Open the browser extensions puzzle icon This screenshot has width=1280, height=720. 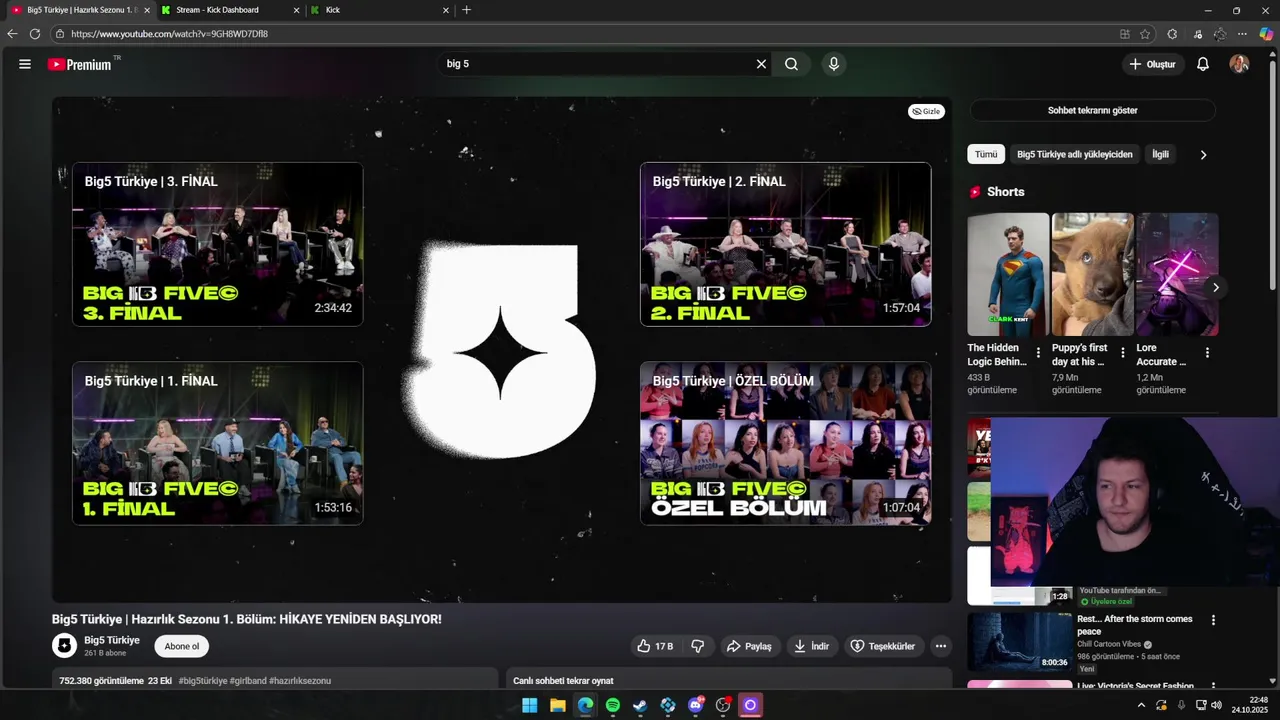[1172, 34]
